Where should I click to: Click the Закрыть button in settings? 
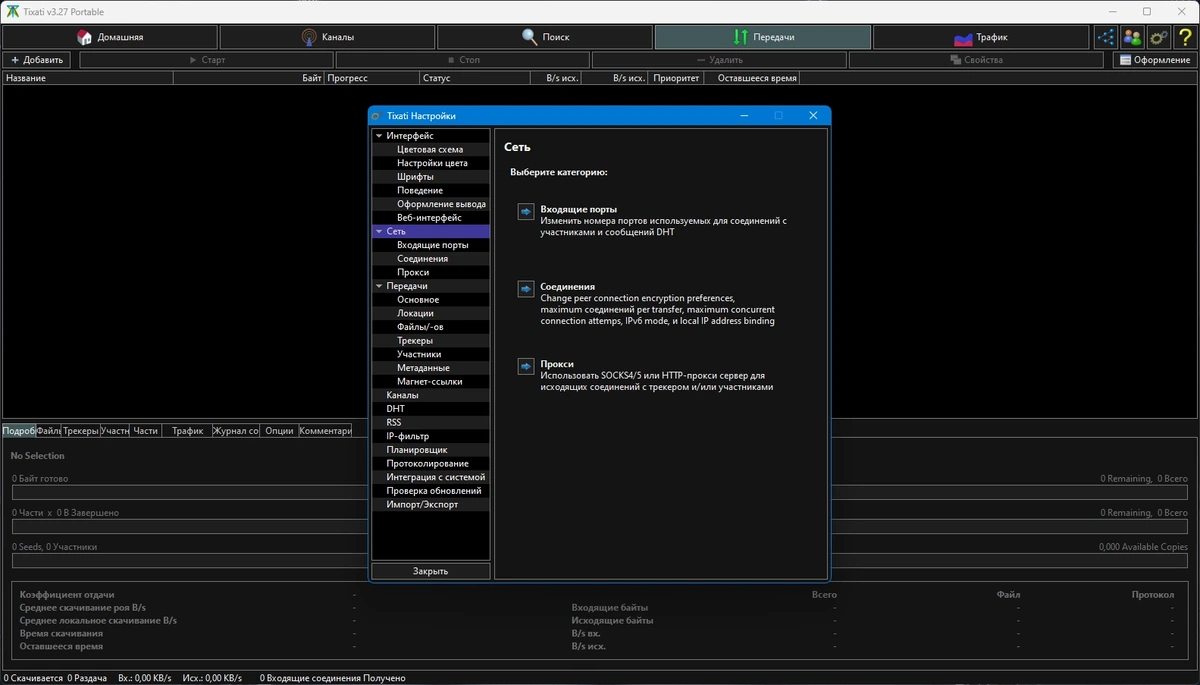(430, 571)
